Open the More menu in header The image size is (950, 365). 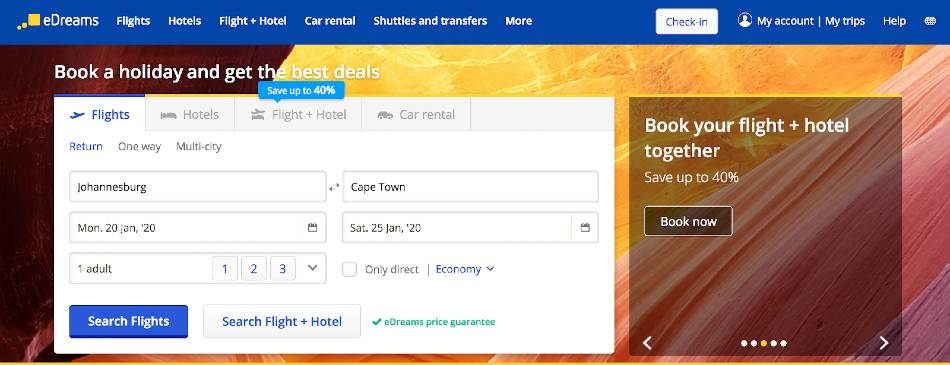[x=519, y=21]
